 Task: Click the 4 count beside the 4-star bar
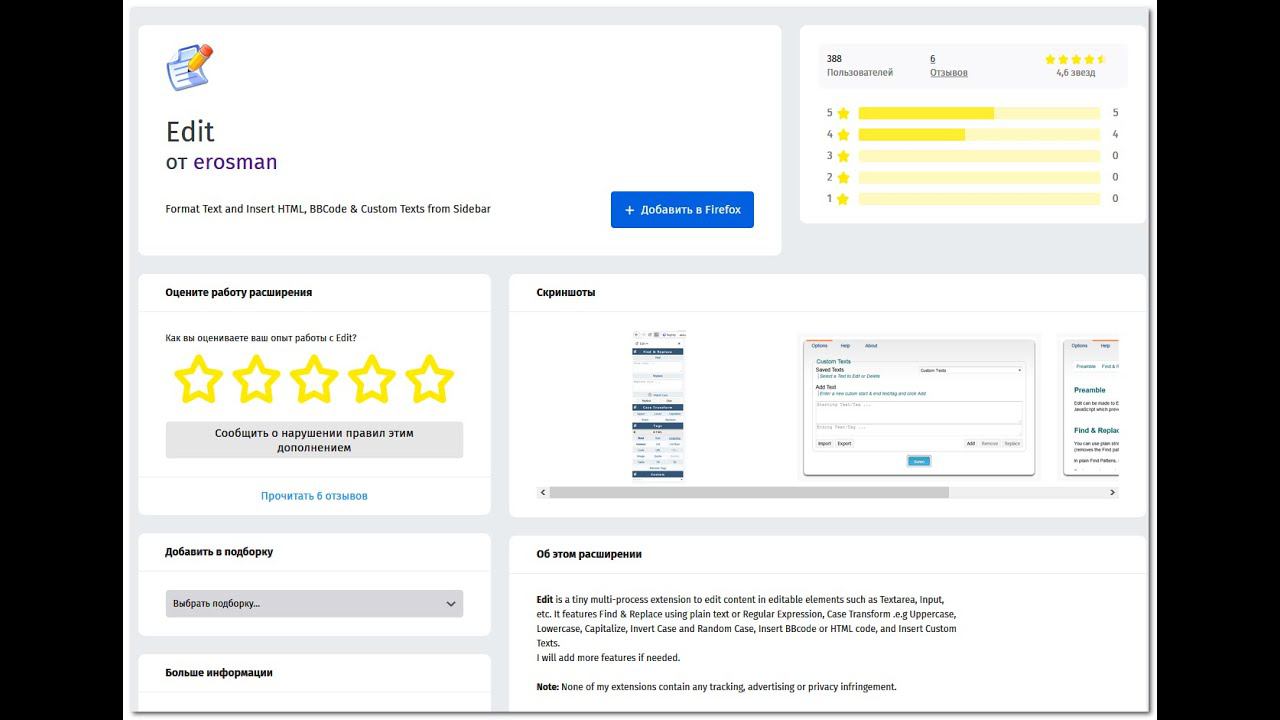pyautogui.click(x=1115, y=134)
